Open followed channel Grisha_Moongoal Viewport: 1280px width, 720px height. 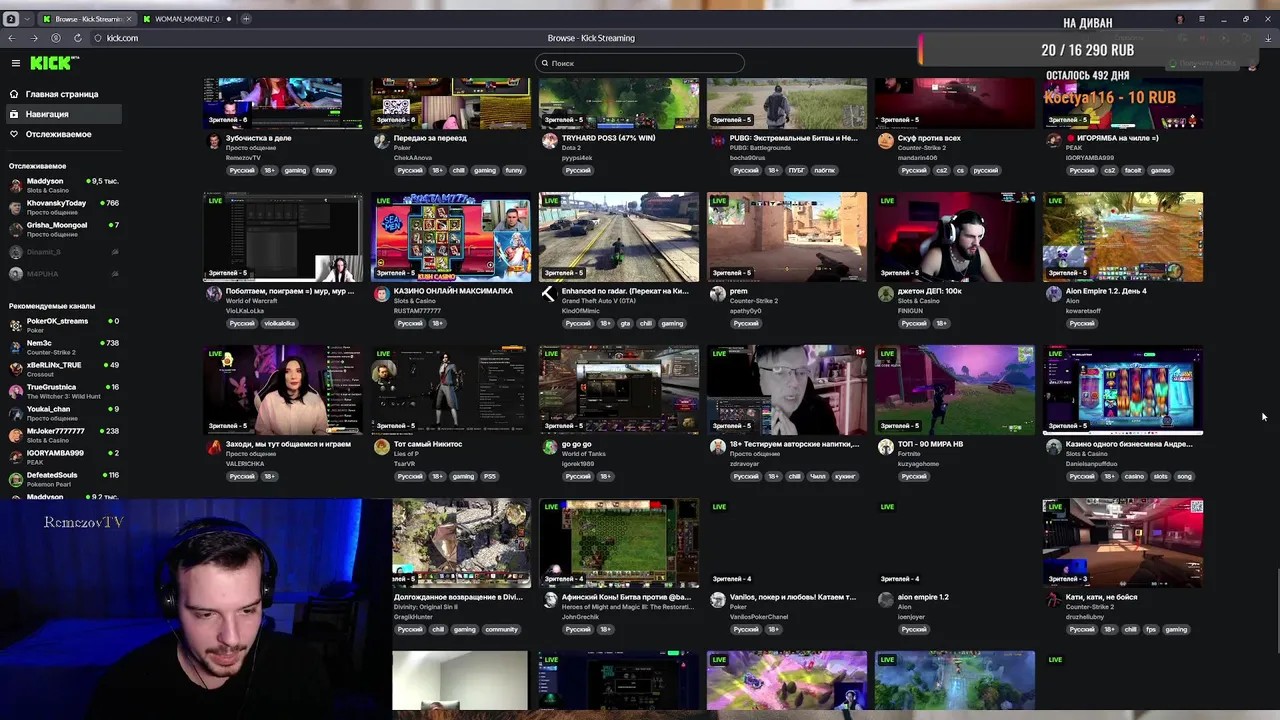[64, 229]
